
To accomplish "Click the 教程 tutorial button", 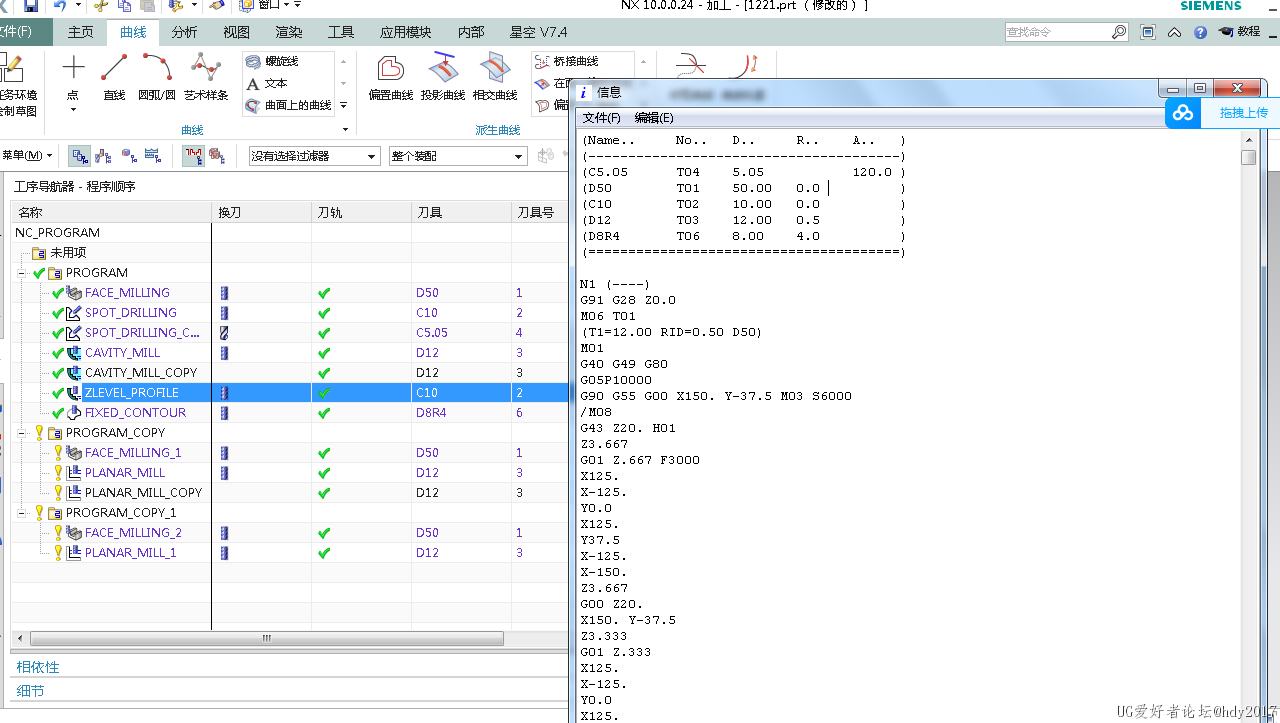I will coord(1240,32).
